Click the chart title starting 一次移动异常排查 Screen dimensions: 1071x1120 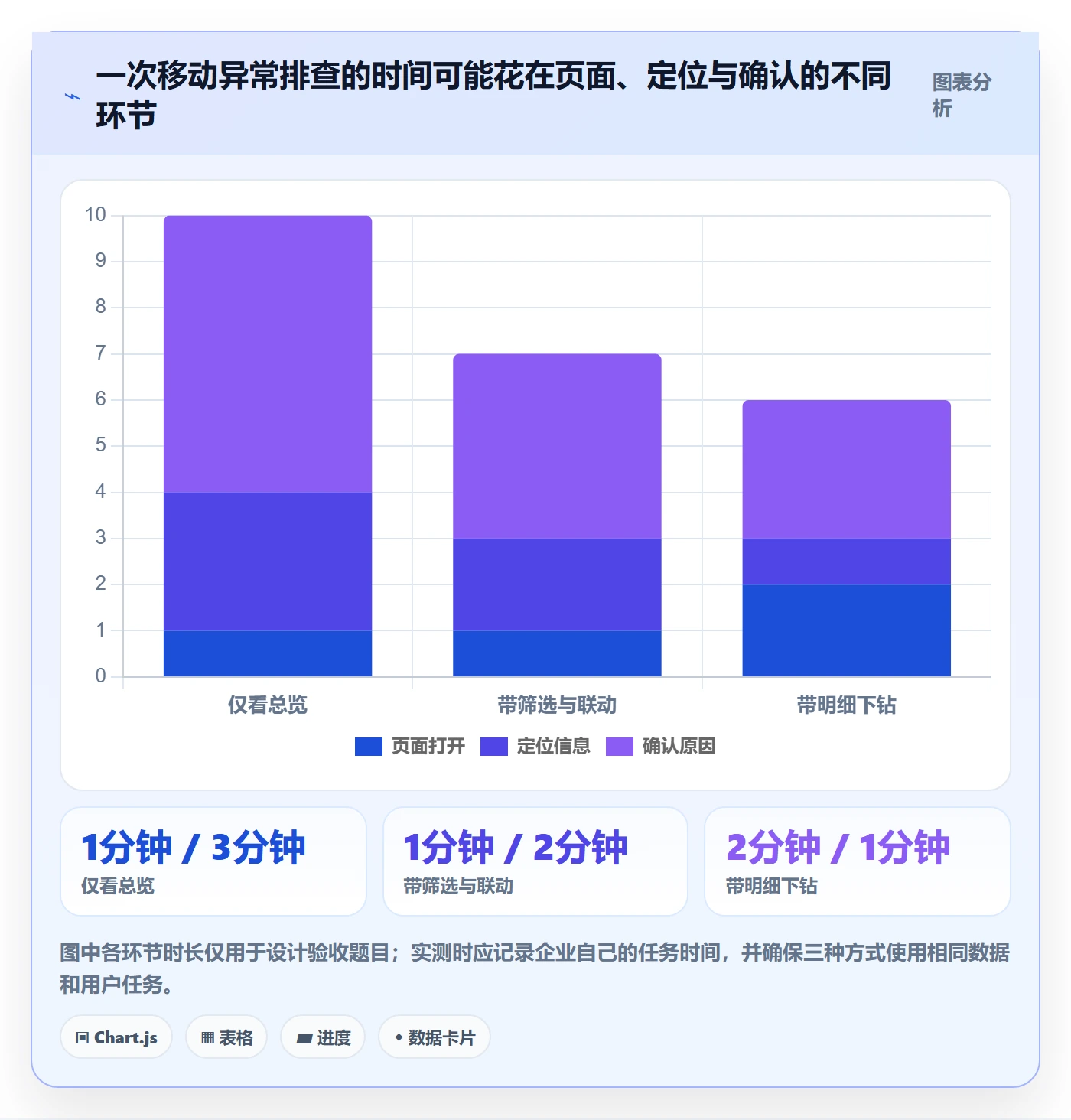tap(493, 95)
